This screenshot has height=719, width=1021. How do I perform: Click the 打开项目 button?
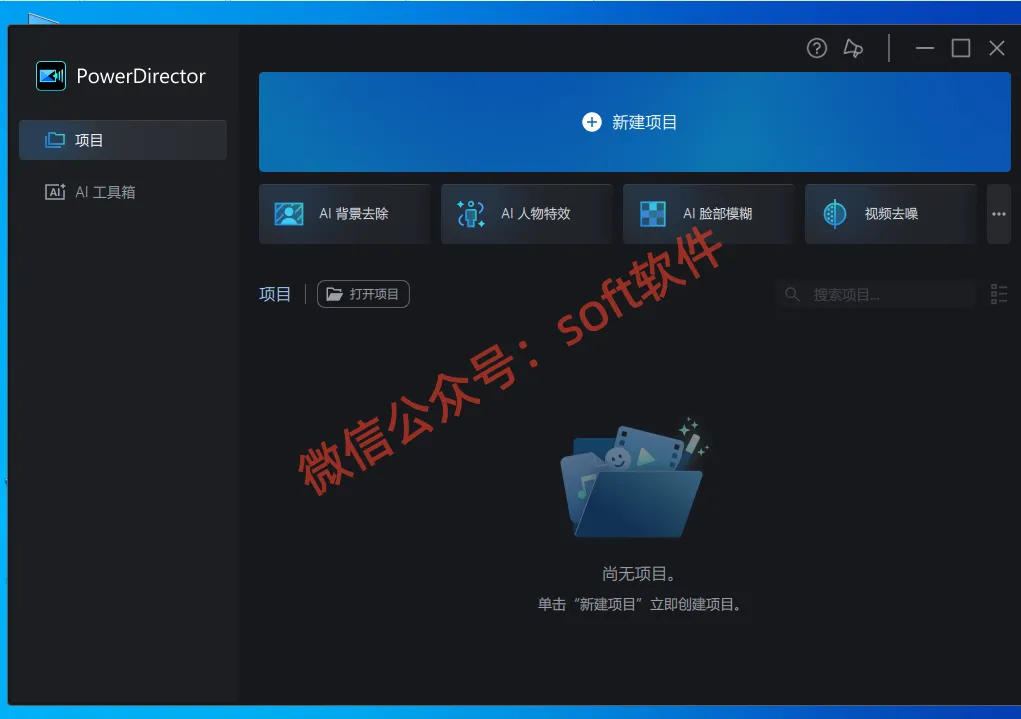363,294
